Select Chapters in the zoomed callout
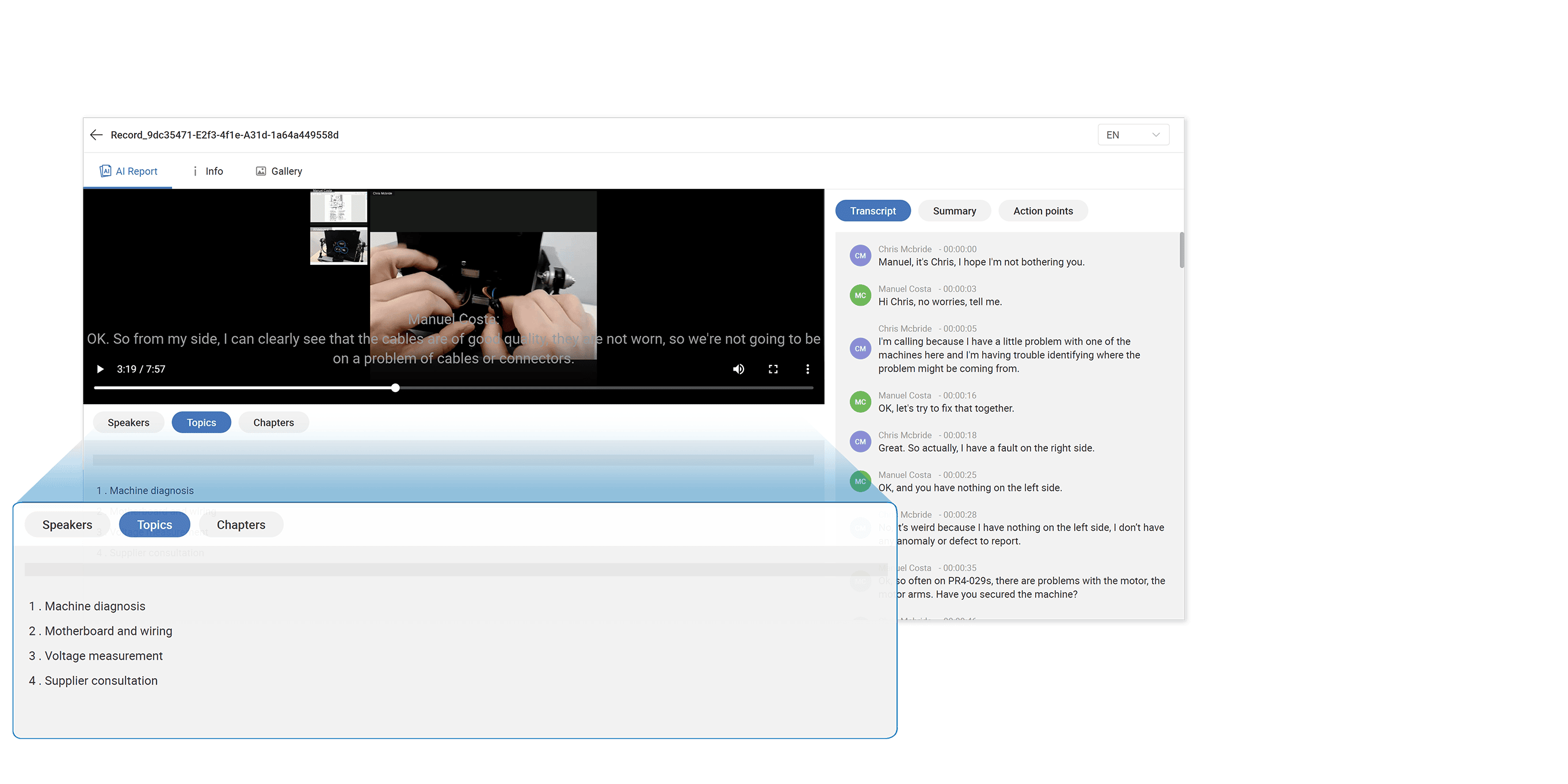 pos(241,525)
